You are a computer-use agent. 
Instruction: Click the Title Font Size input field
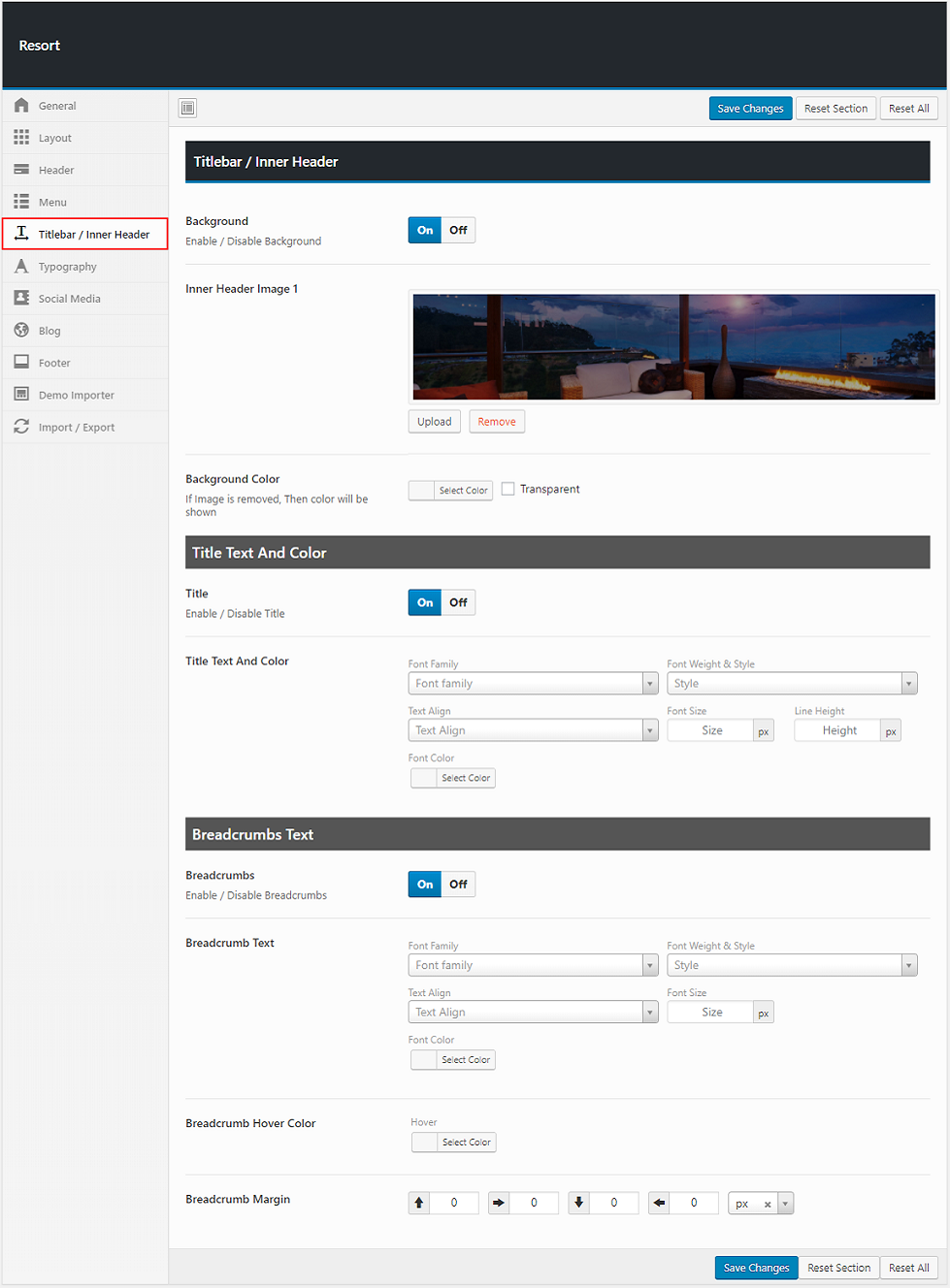(x=711, y=730)
